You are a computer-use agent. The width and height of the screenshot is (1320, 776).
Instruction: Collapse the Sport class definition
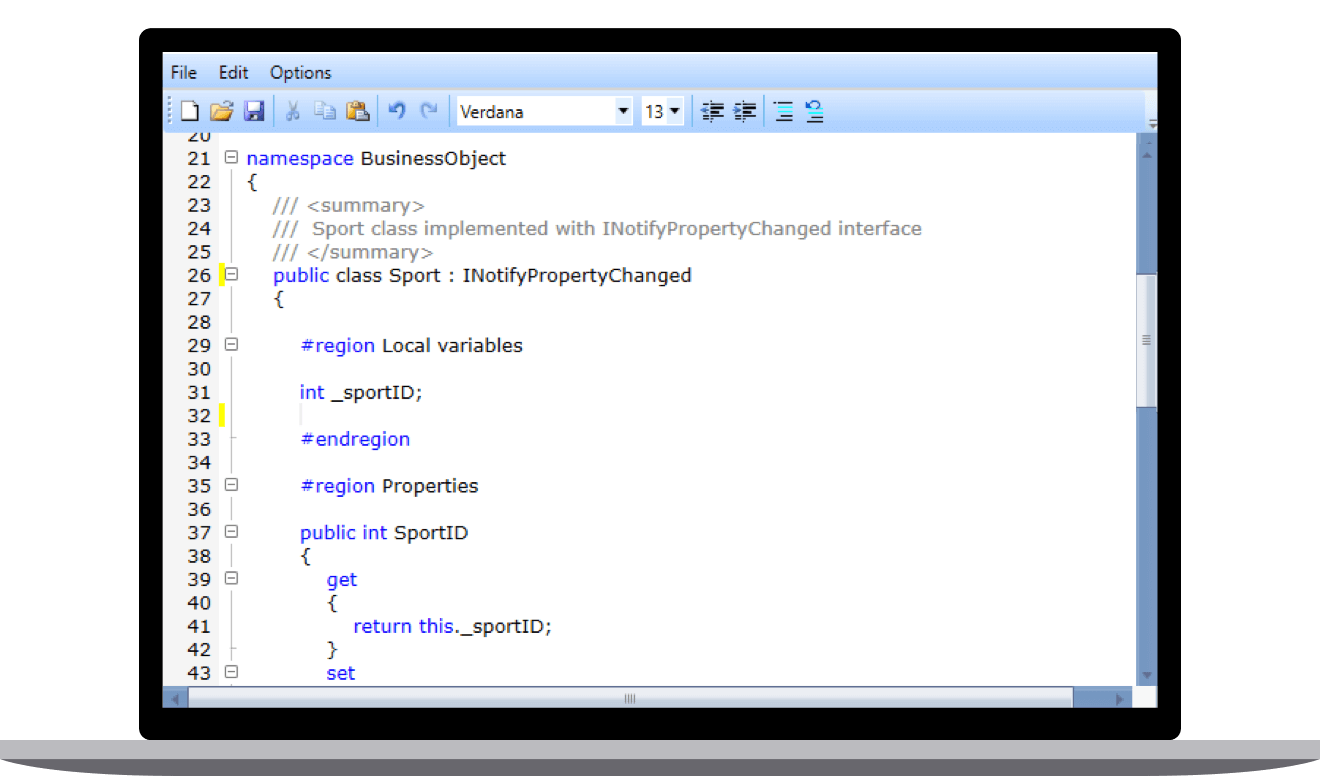(230, 275)
